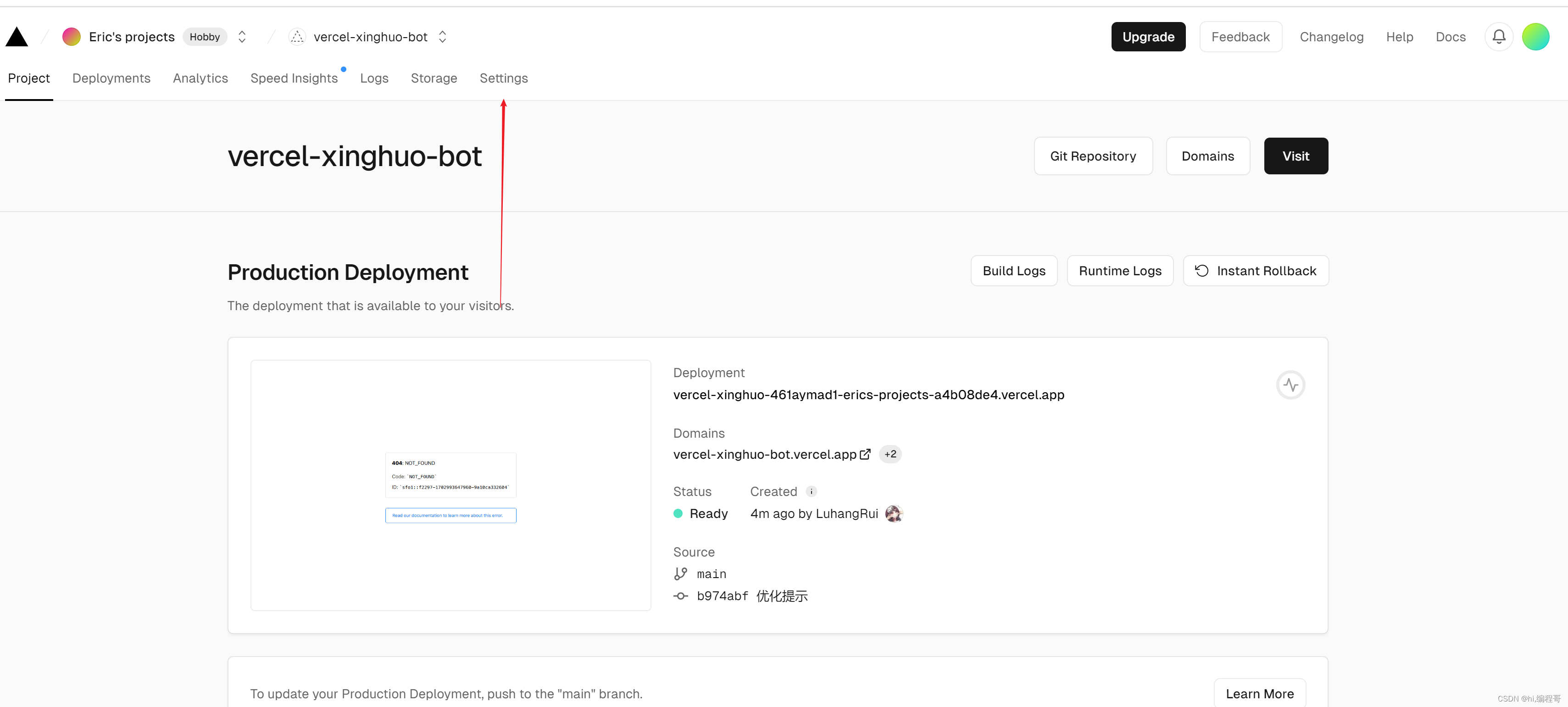Click the git branch icon for main

coord(680,573)
